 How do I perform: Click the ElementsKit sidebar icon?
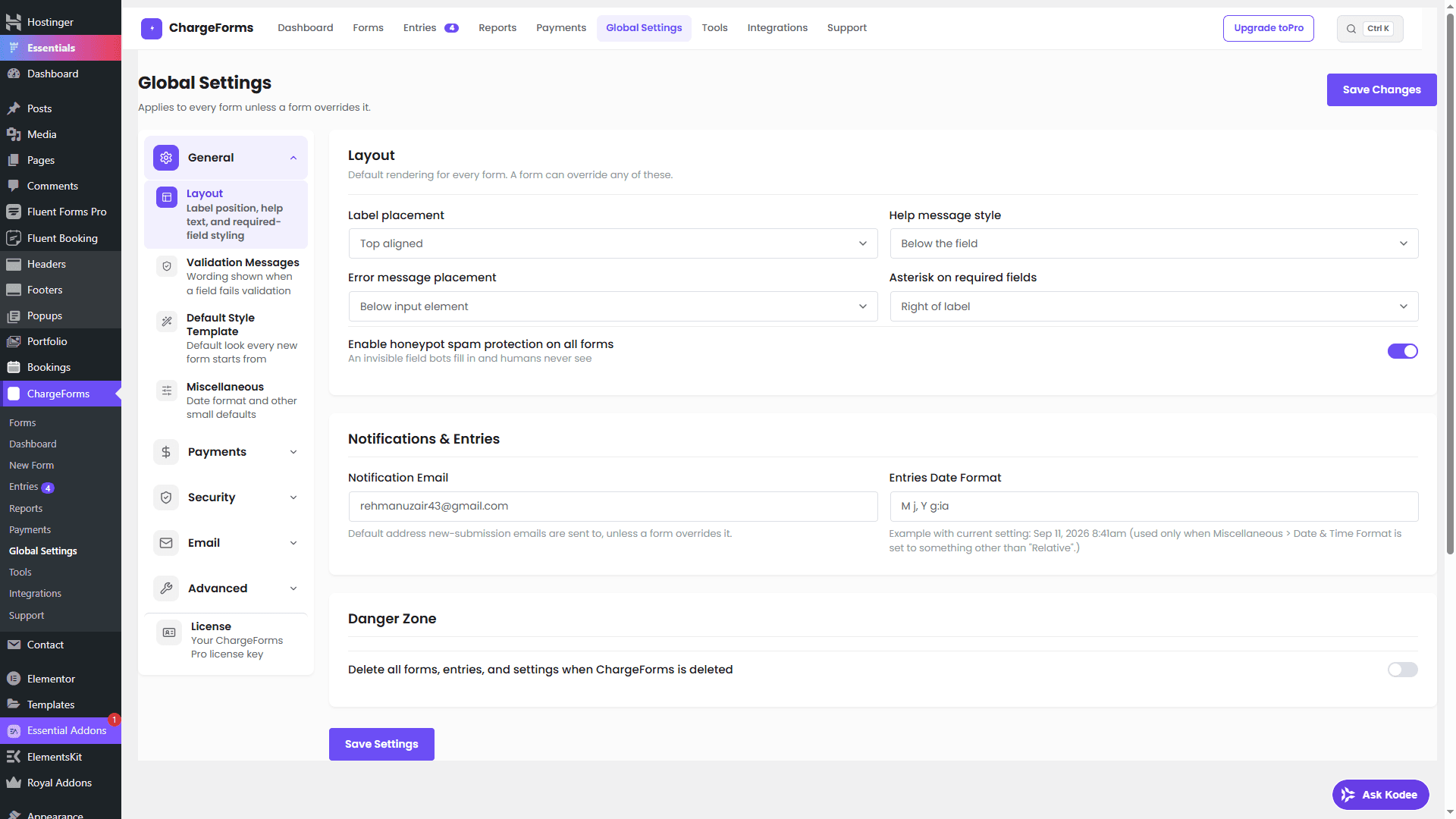(14, 757)
